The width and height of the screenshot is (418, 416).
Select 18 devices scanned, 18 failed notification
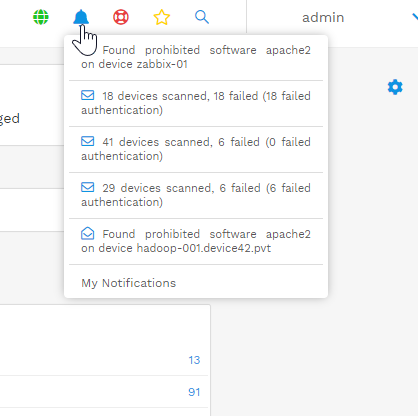pos(196,103)
